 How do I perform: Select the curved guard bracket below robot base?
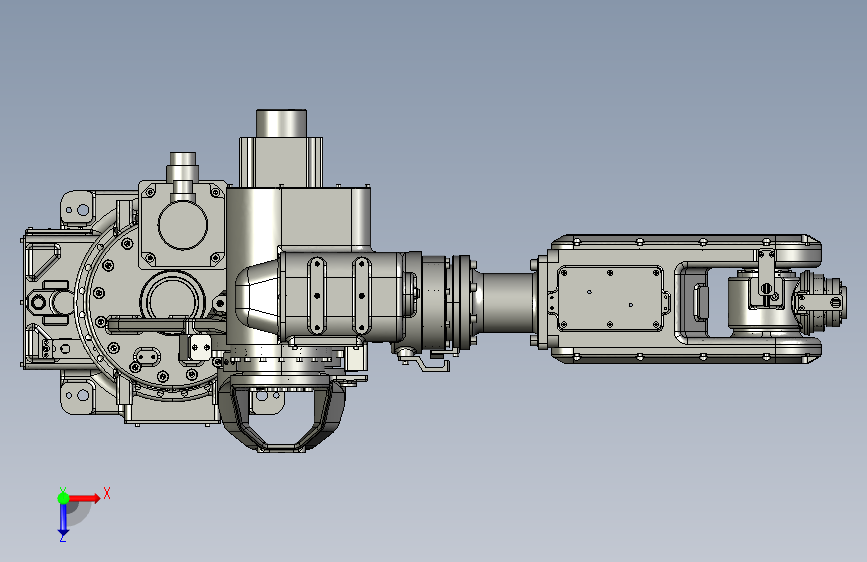(283, 416)
